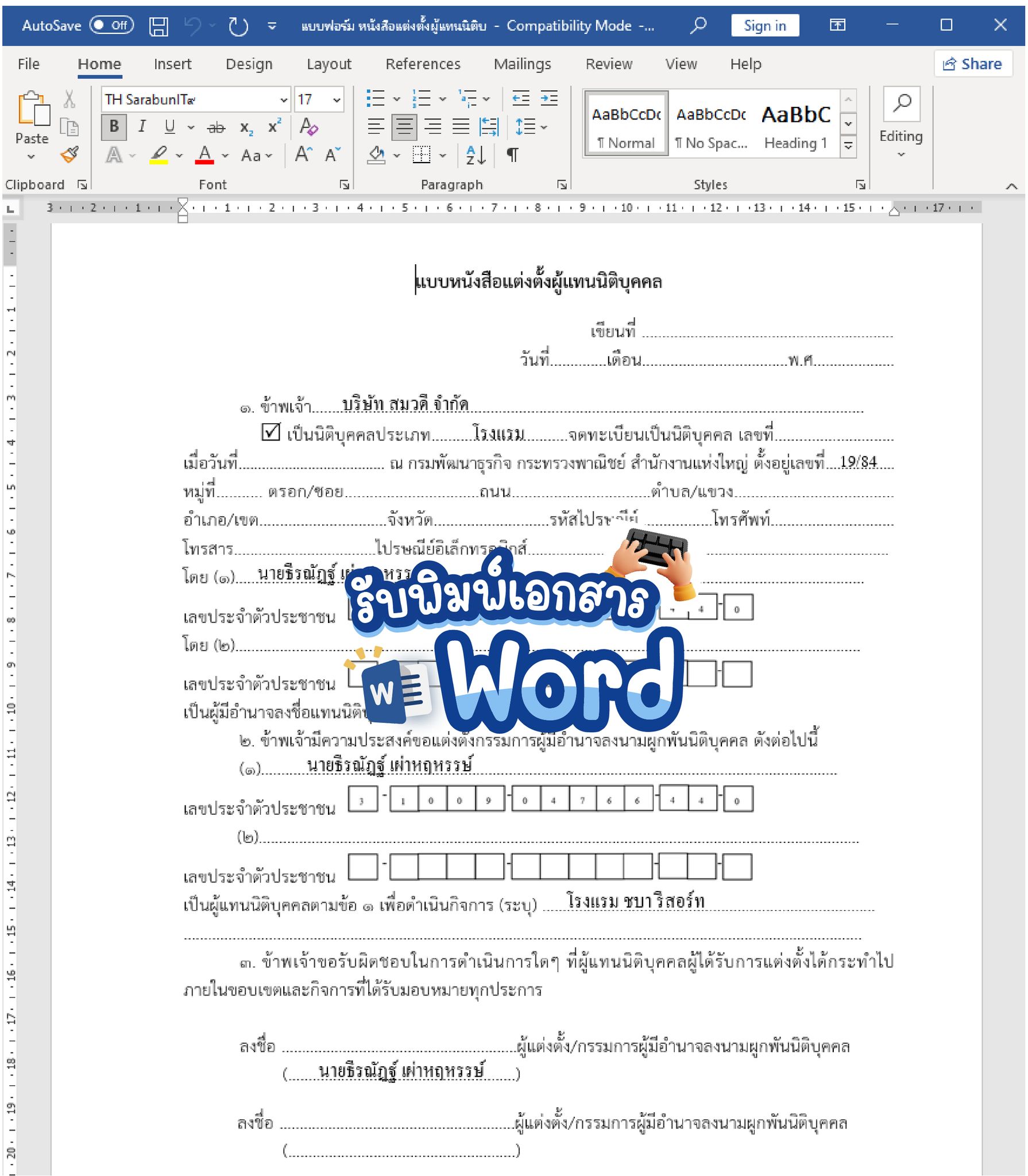The width and height of the screenshot is (1028, 1176).
Task: Center-align the paragraph text
Action: pos(404,127)
